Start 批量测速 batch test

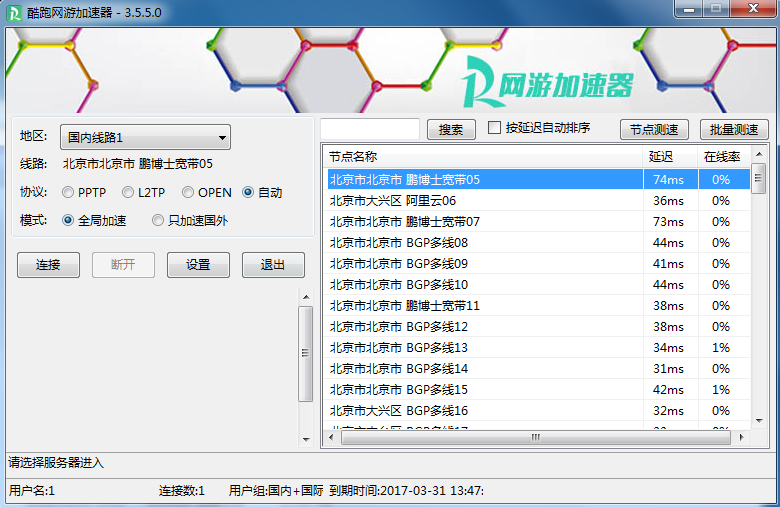click(x=734, y=129)
